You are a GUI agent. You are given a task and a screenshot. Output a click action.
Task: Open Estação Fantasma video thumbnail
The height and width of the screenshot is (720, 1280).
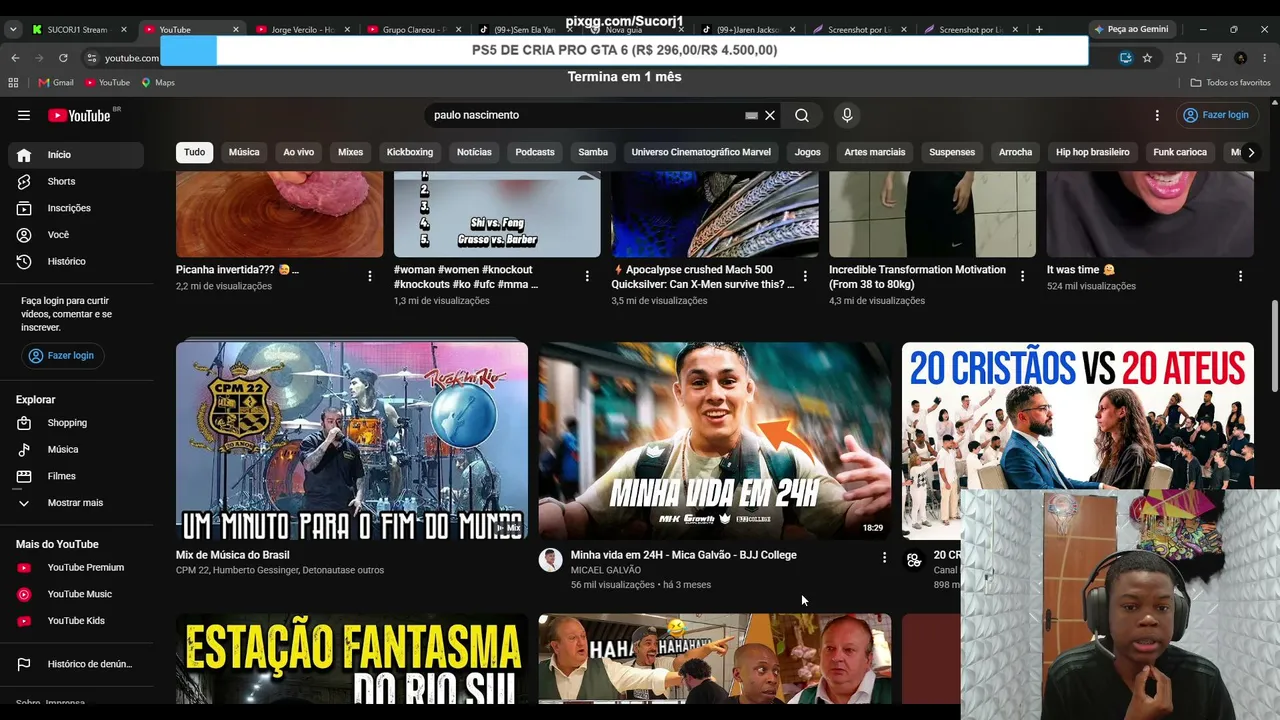pos(352,659)
